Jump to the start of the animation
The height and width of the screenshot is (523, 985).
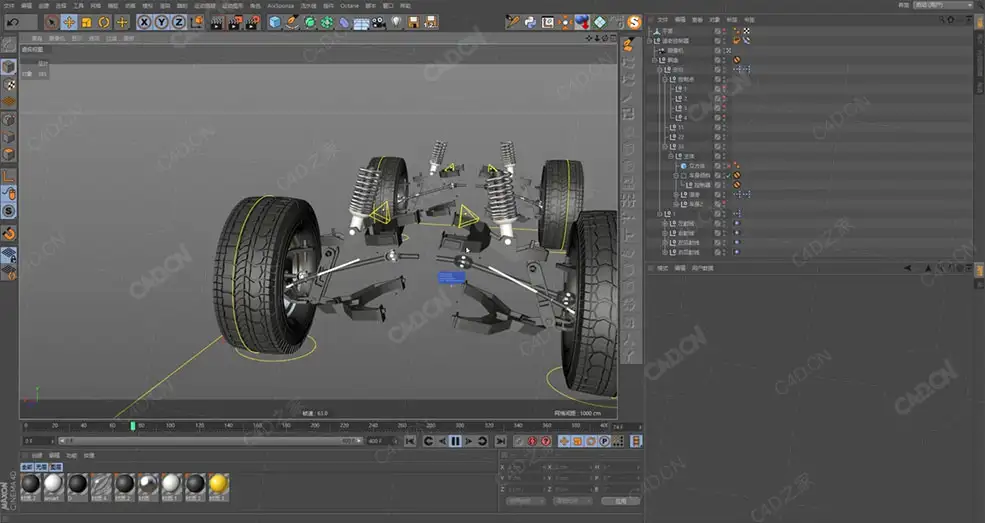point(410,441)
